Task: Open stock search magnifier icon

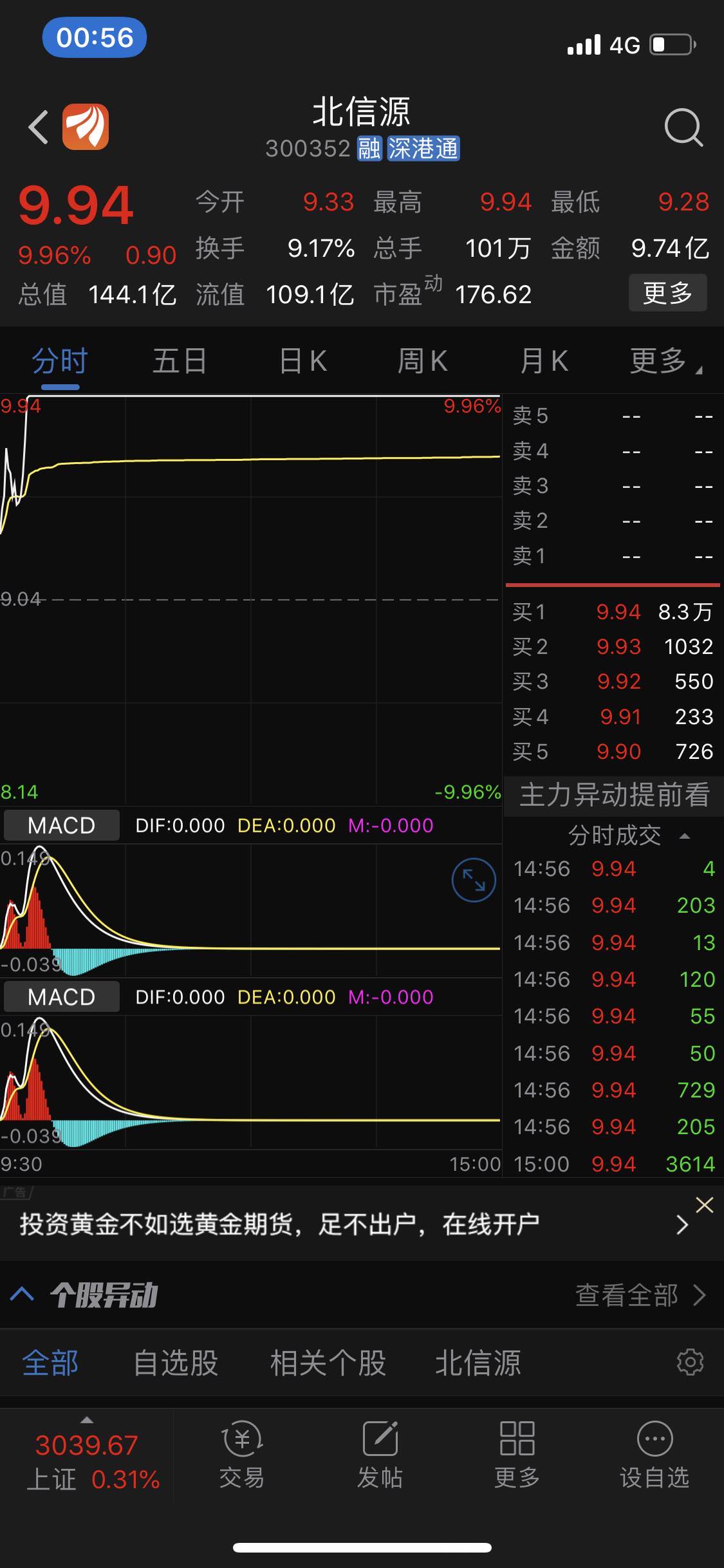Action: pyautogui.click(x=683, y=127)
